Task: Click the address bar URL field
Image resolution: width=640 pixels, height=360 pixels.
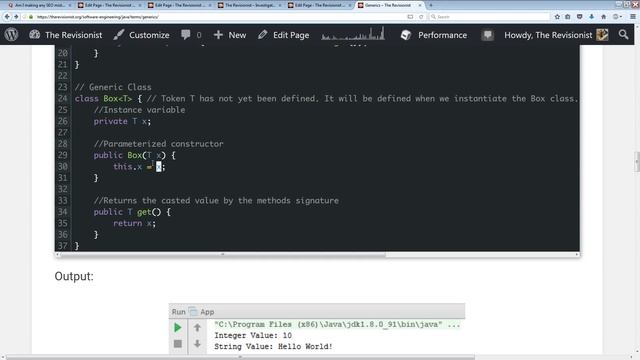Action: point(220,17)
